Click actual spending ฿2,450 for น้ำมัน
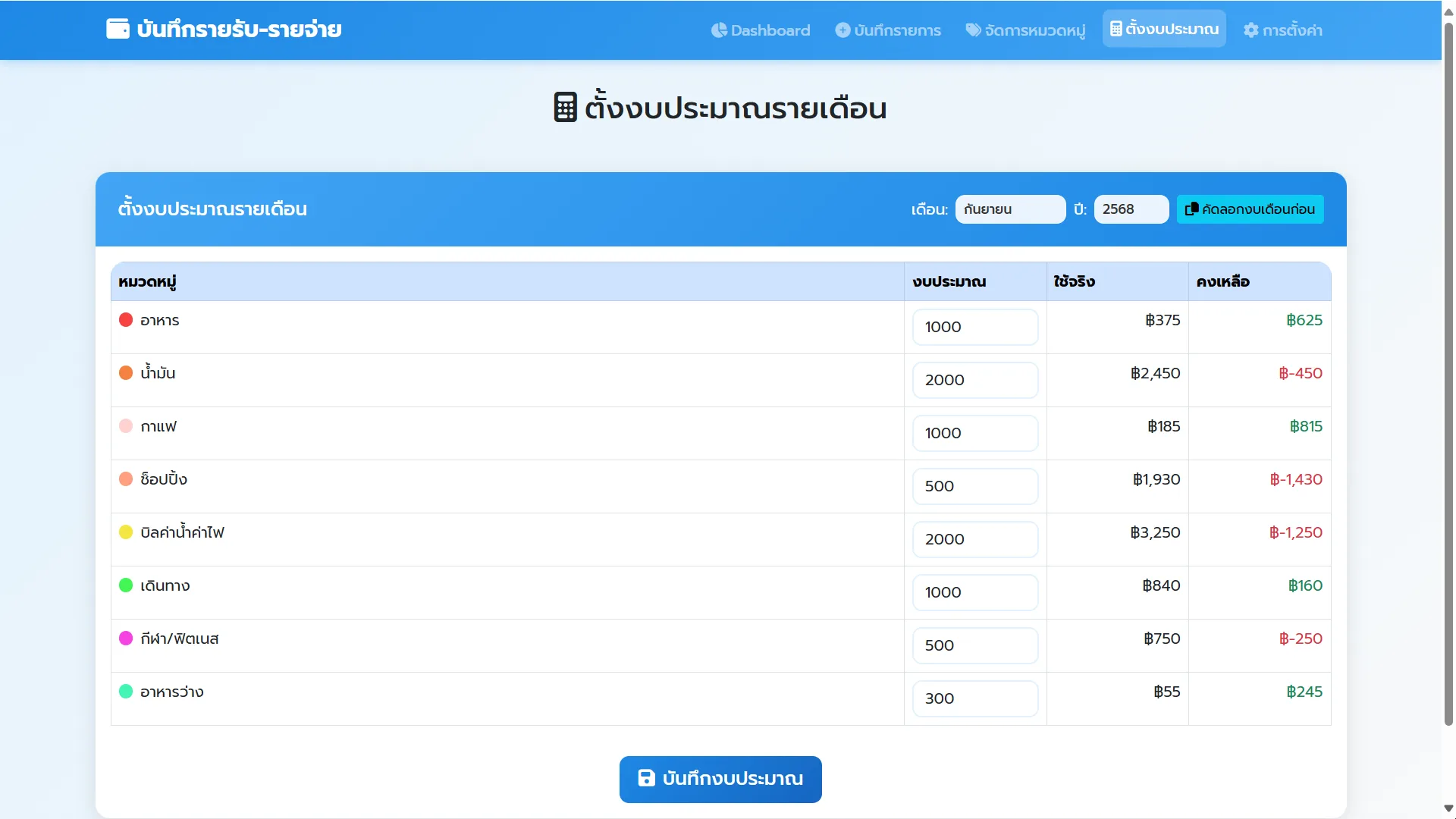The height and width of the screenshot is (819, 1456). click(1155, 373)
